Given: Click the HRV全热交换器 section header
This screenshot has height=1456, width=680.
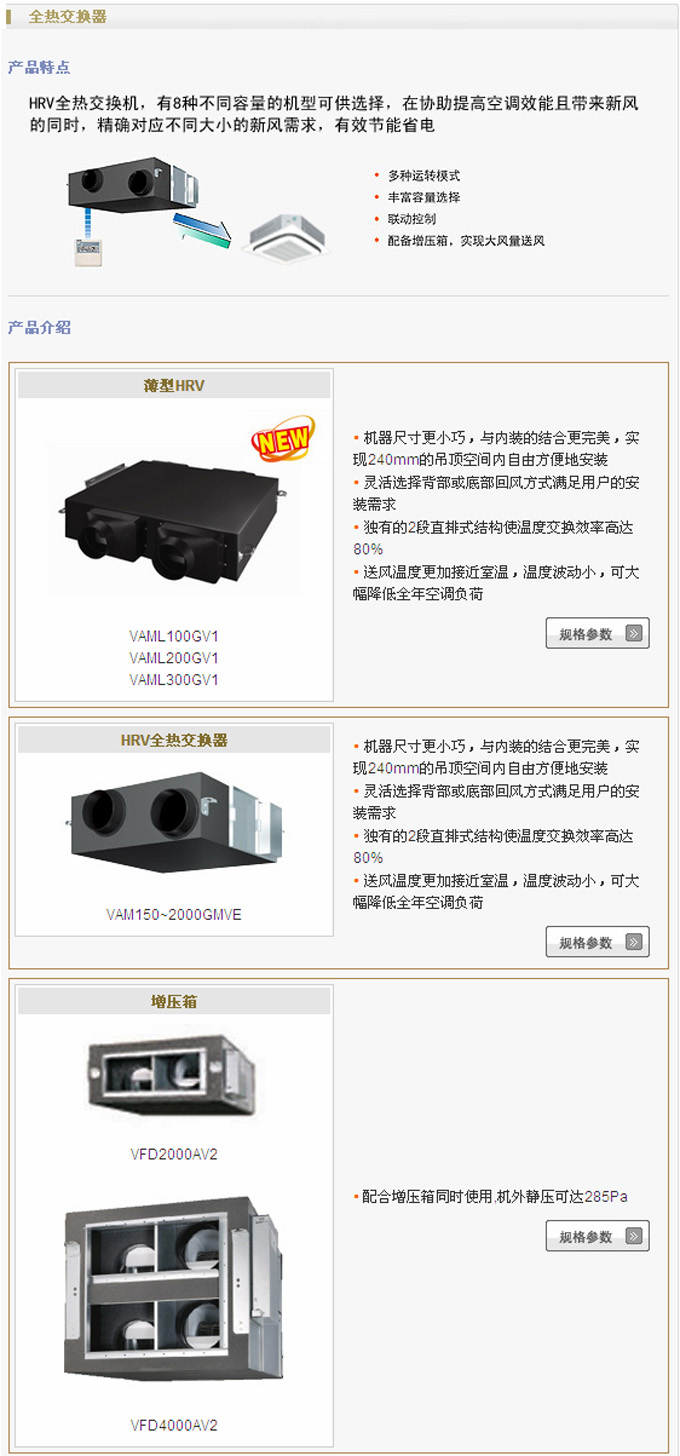Looking at the screenshot, I should point(174,740).
